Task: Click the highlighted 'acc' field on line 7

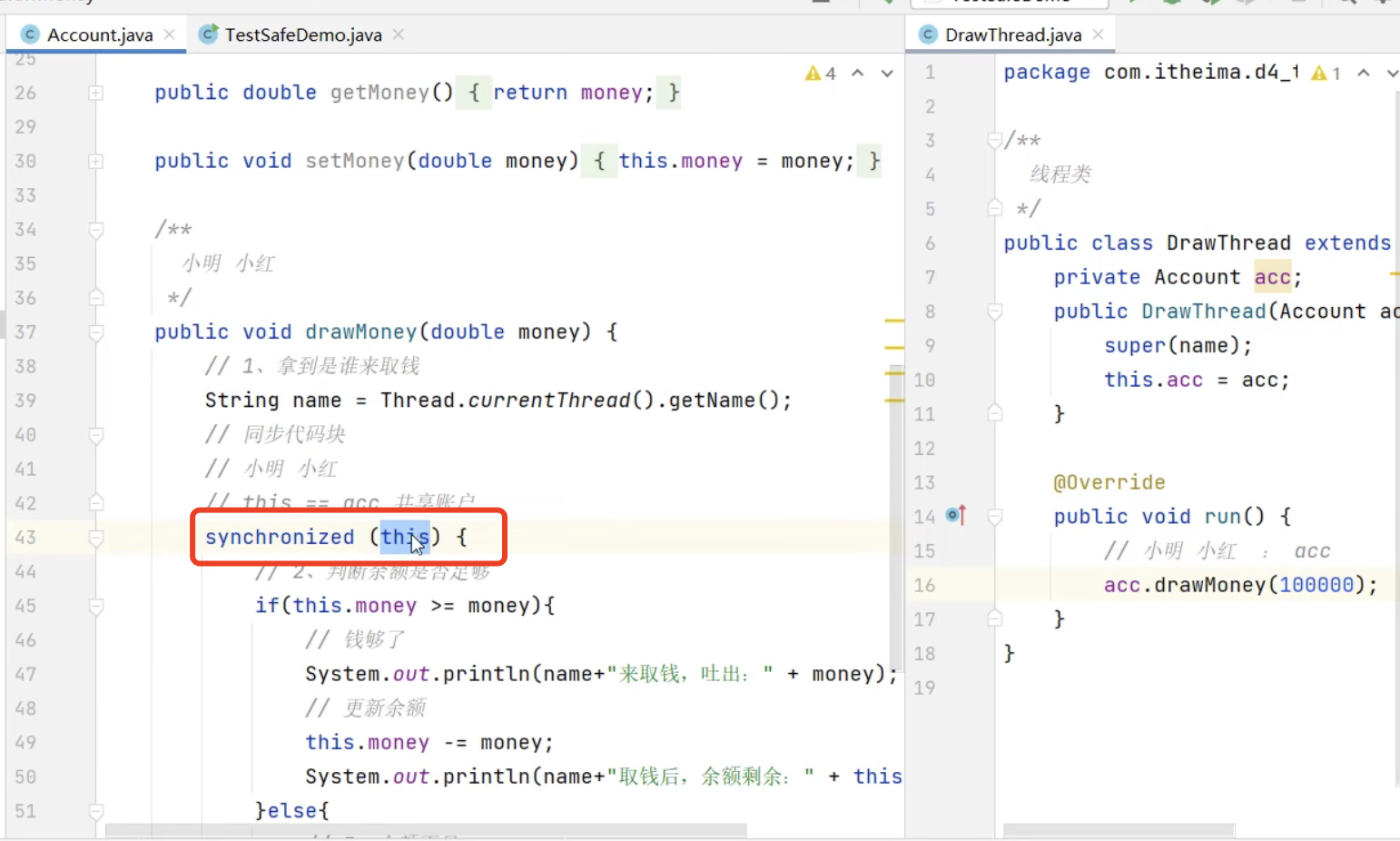Action: coord(1272,277)
